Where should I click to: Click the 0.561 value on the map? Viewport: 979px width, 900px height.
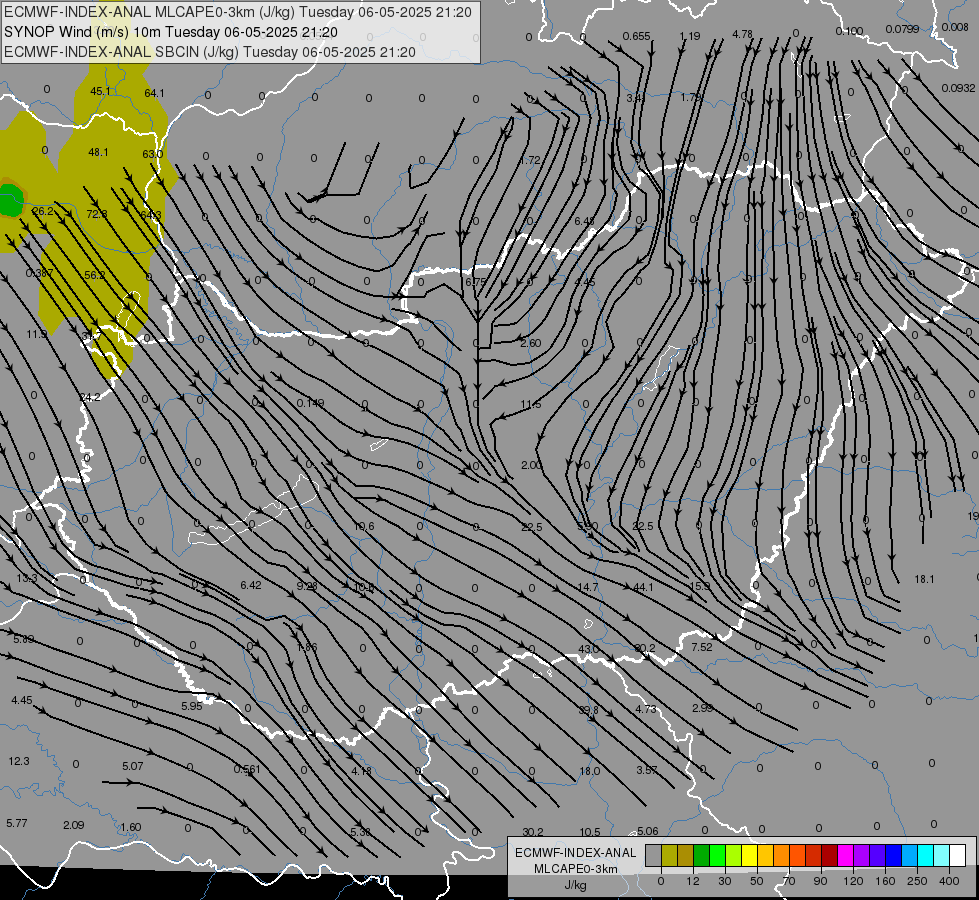(x=247, y=769)
